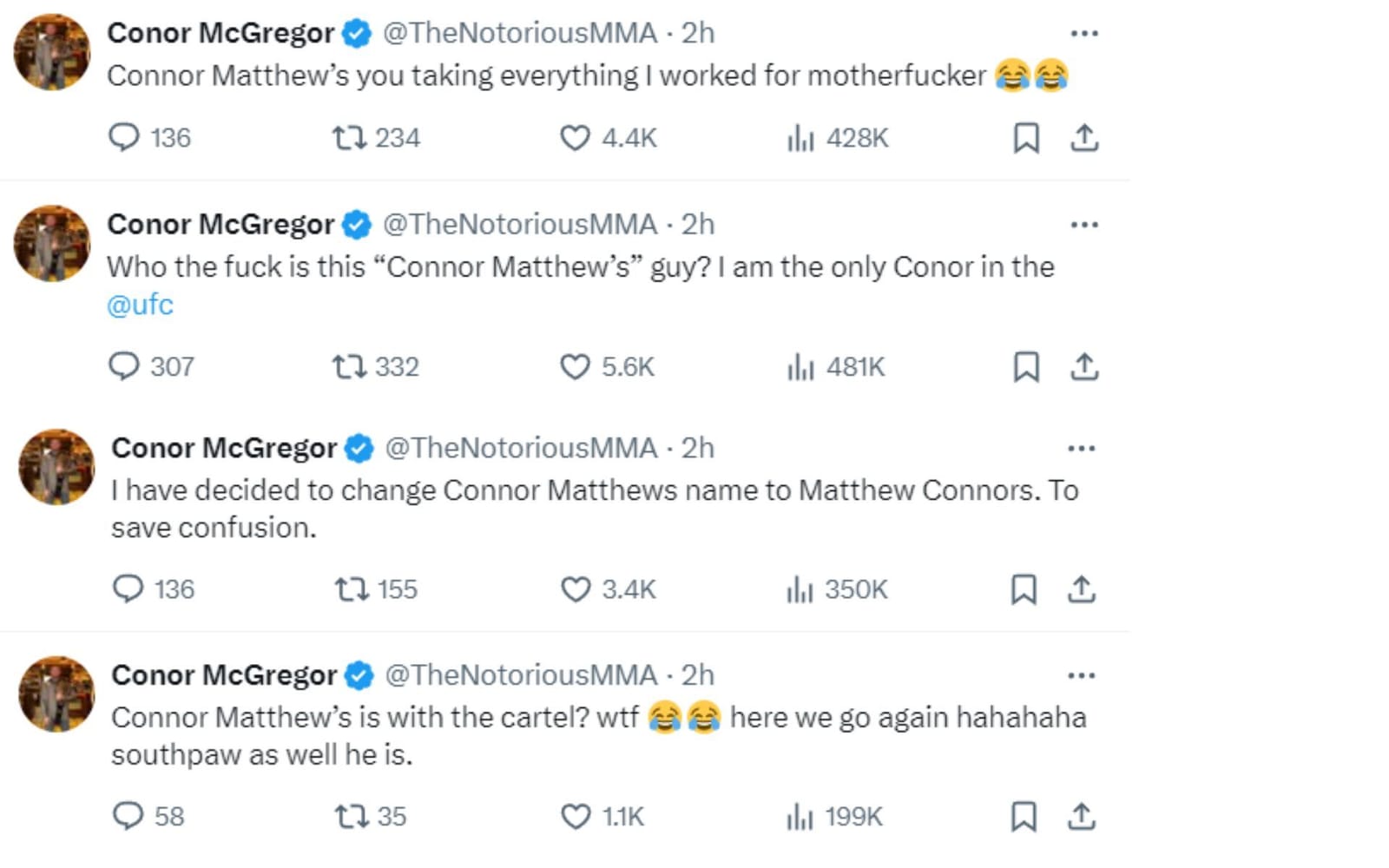Retweet the 'Matthew Connors' name-change tweet
Image resolution: width=1389 pixels, height=868 pixels.
[352, 589]
